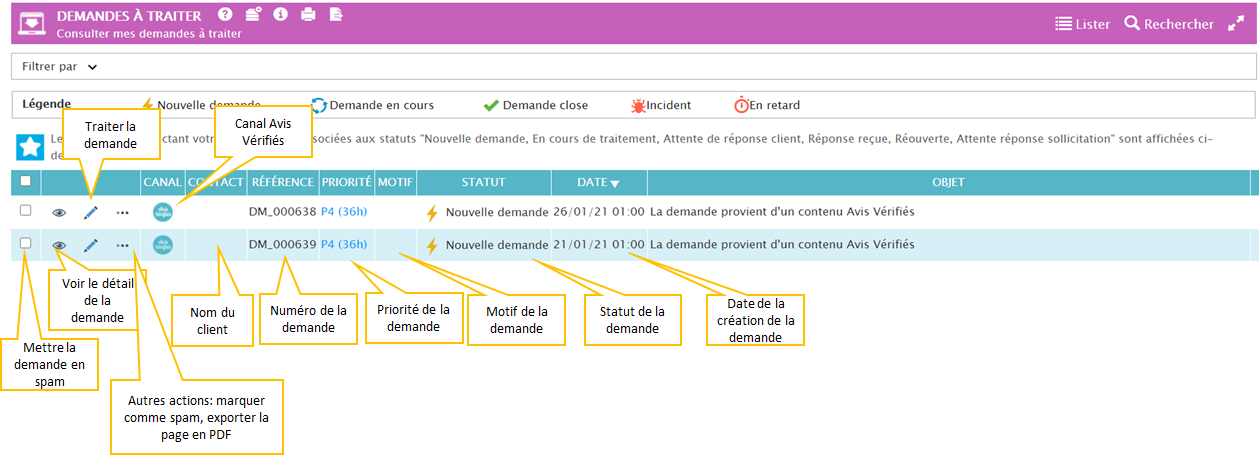
Task: Click the help question mark icon in header
Action: [225, 15]
